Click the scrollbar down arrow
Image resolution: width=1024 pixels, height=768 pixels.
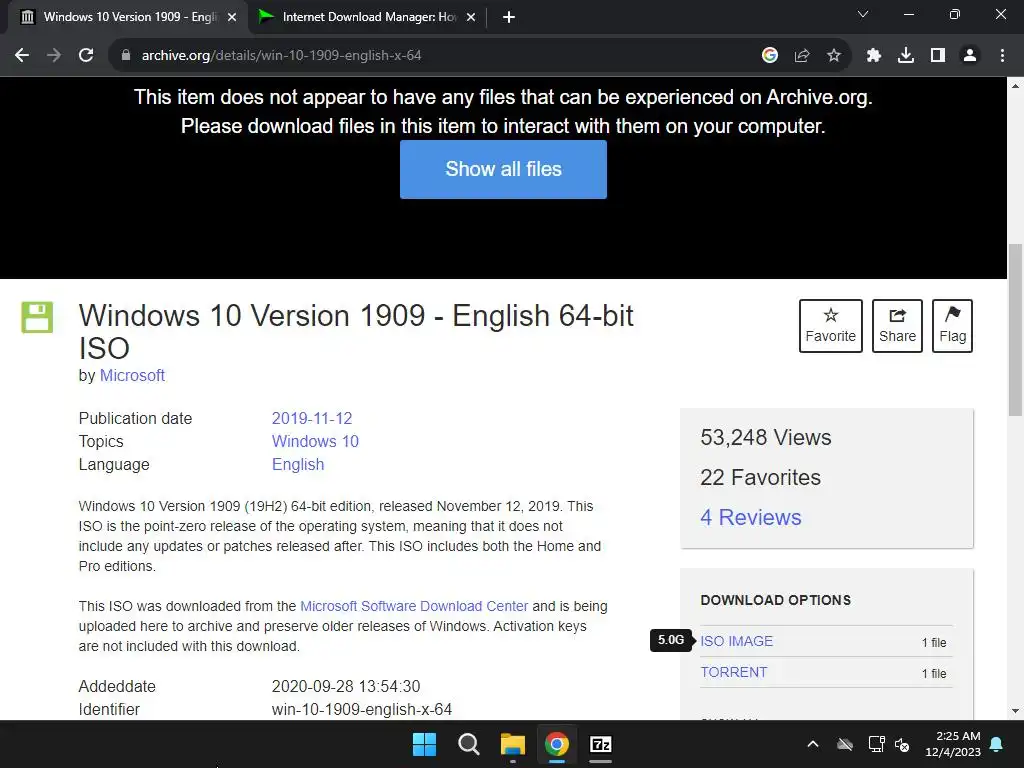click(x=1016, y=712)
